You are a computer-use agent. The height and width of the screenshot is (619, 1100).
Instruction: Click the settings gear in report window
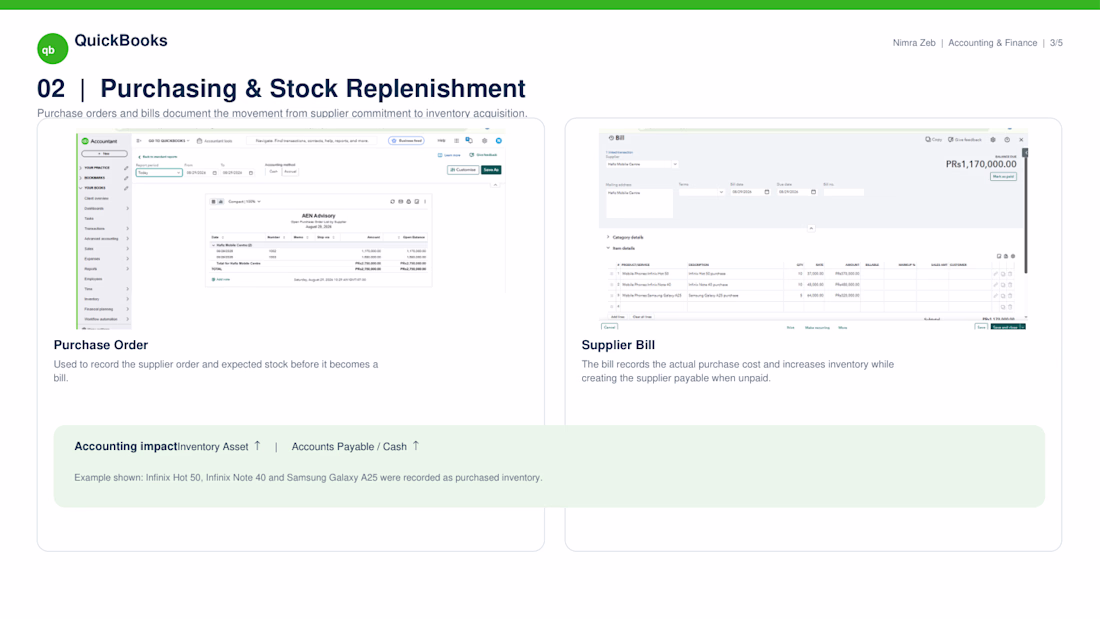(x=485, y=140)
